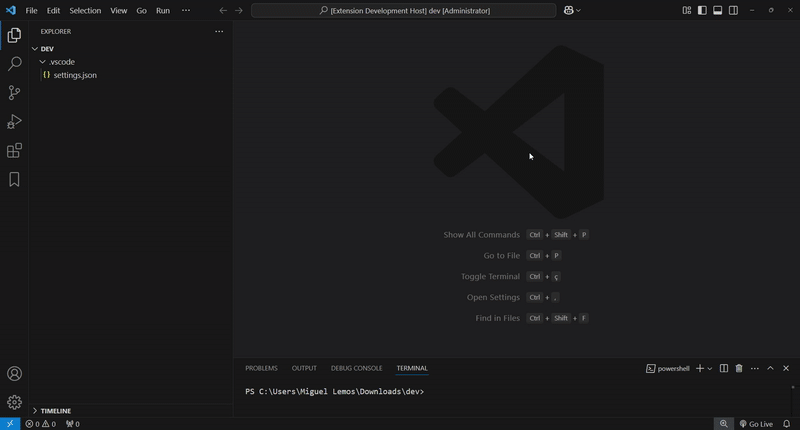This screenshot has width=800, height=430.
Task: Open Copilot dropdown chevron in title bar
Action: (x=579, y=10)
